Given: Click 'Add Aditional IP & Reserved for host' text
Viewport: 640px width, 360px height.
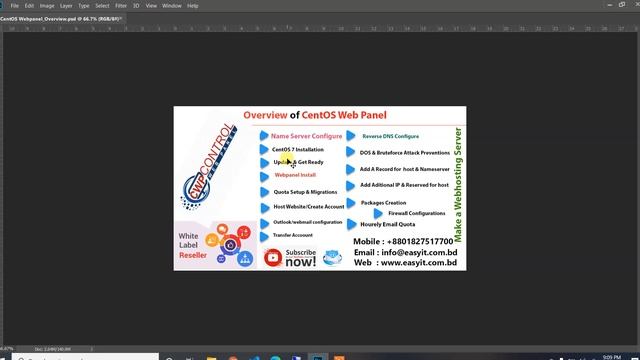Looking at the screenshot, I should 404,185.
